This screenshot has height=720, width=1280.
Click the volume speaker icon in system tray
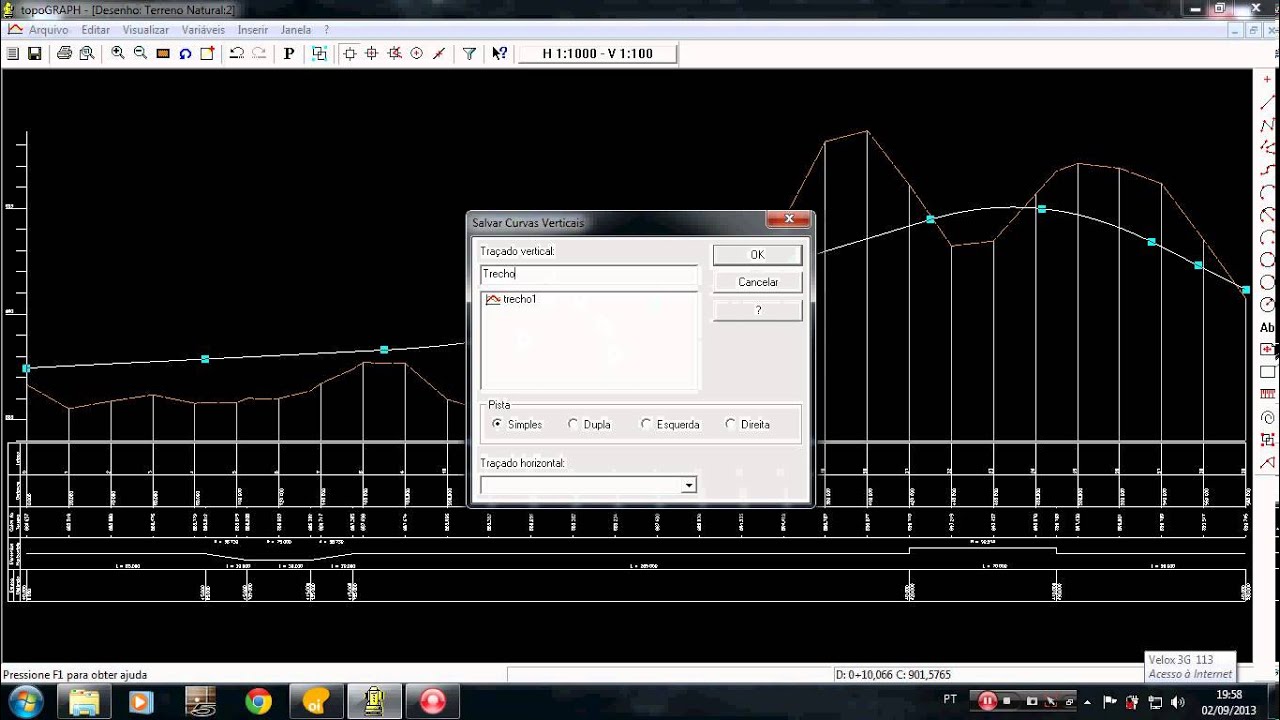click(x=1176, y=701)
